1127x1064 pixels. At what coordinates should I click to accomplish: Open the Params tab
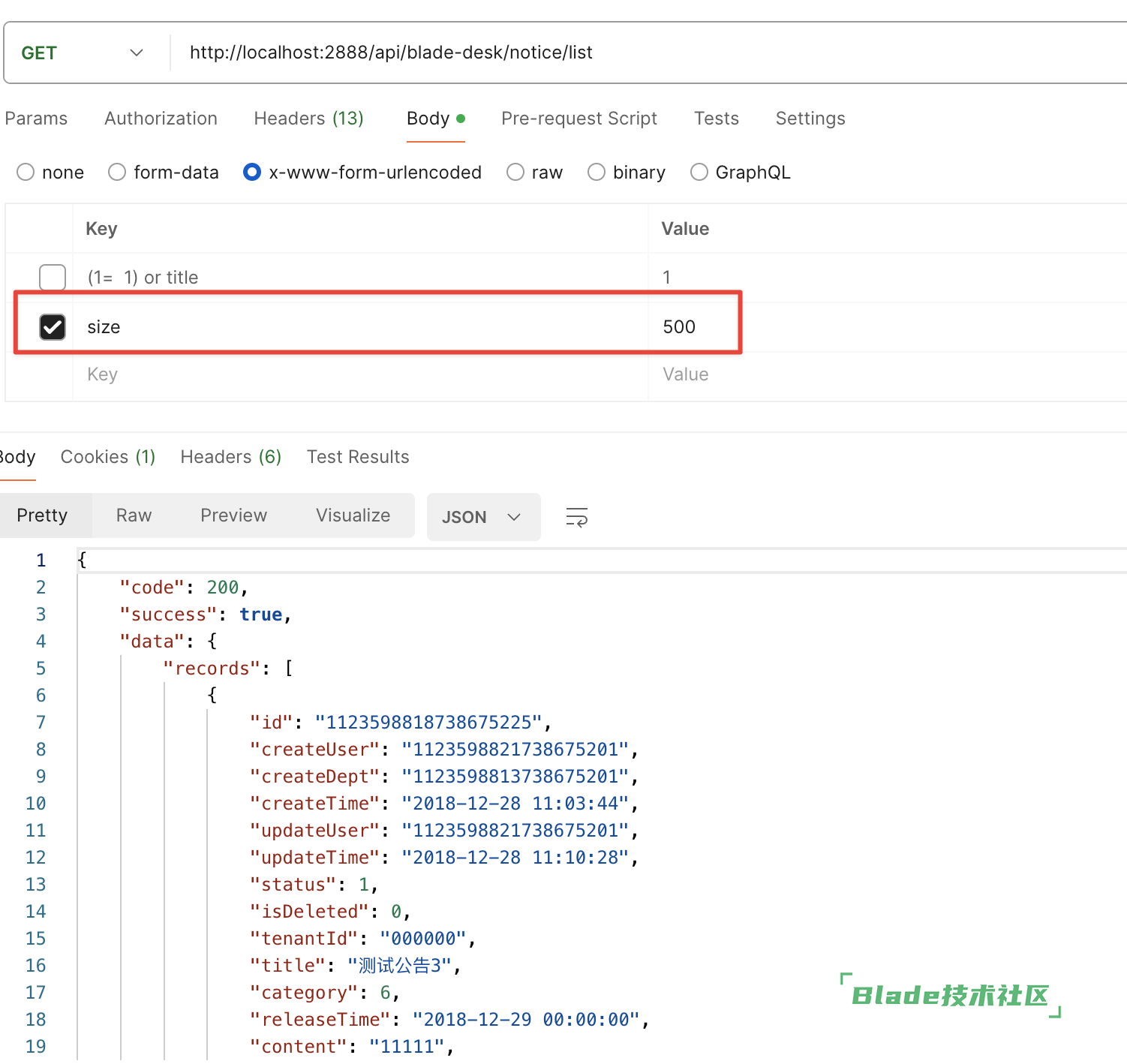click(36, 119)
